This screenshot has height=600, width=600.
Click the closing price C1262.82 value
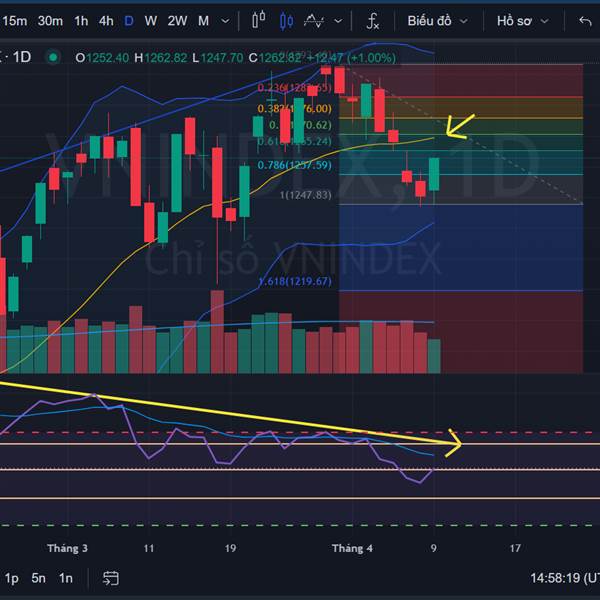point(276,58)
